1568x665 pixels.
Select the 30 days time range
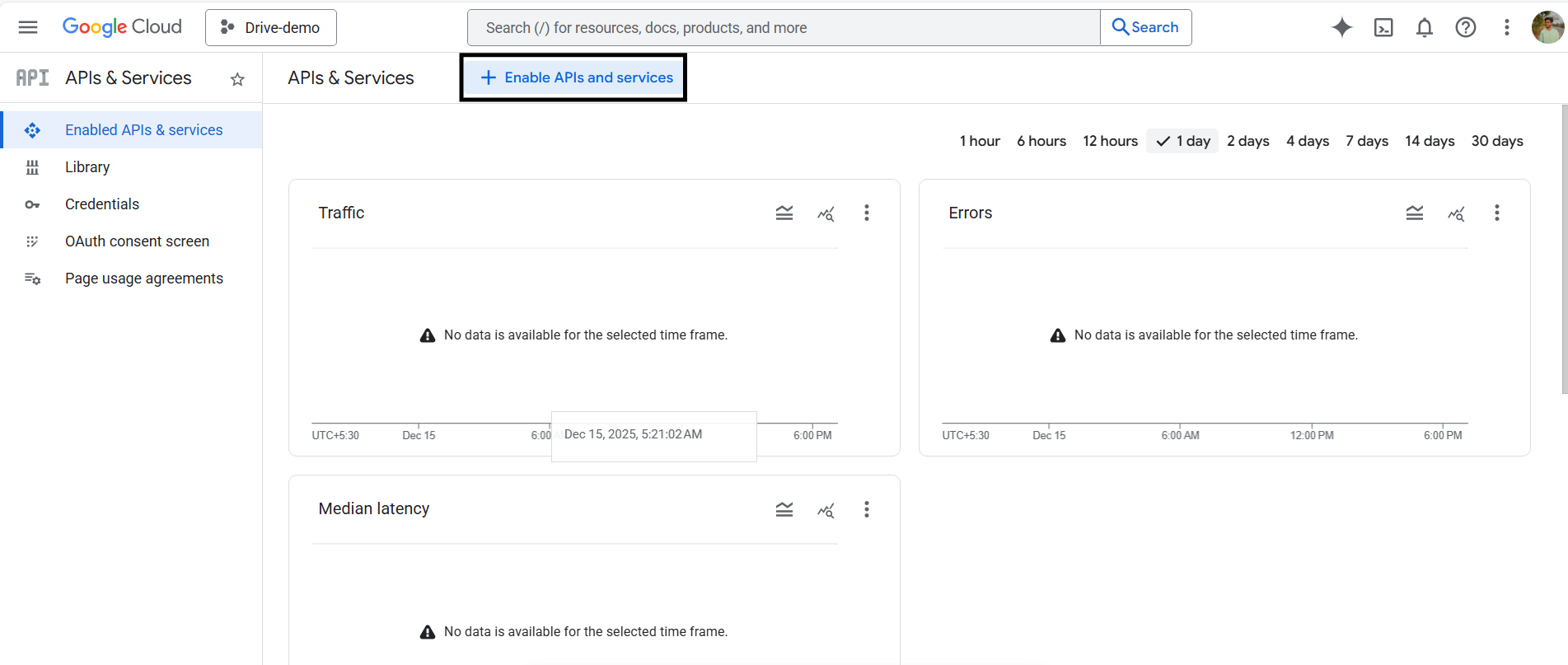[x=1496, y=141]
